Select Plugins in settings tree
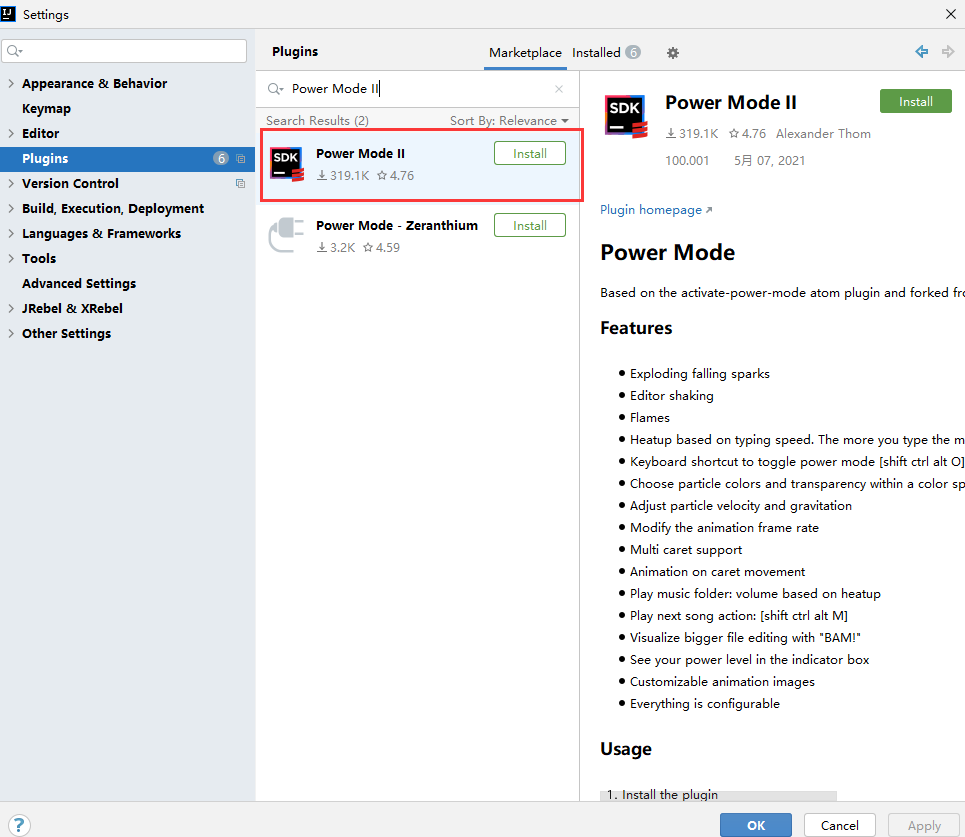Image resolution: width=965 pixels, height=837 pixels. (127, 159)
